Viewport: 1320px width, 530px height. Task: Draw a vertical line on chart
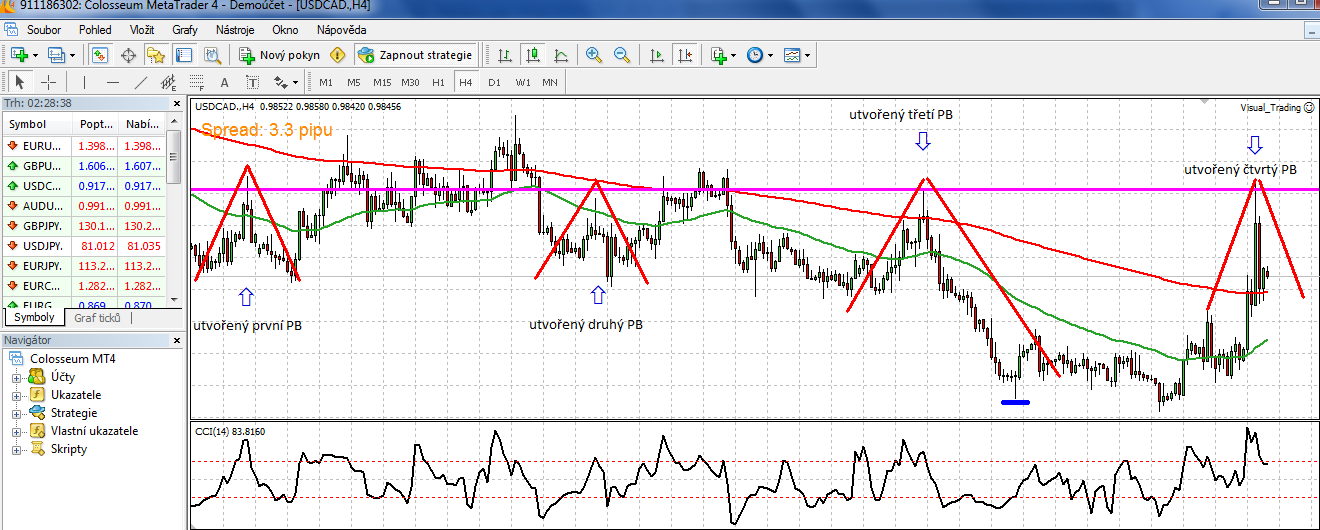point(85,82)
